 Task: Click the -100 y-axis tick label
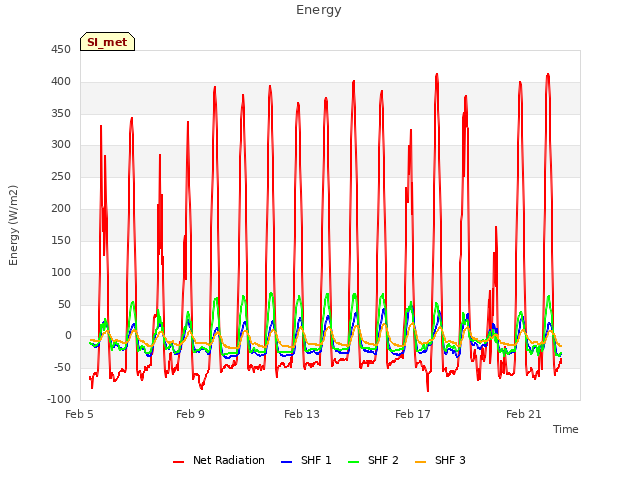coord(59,399)
